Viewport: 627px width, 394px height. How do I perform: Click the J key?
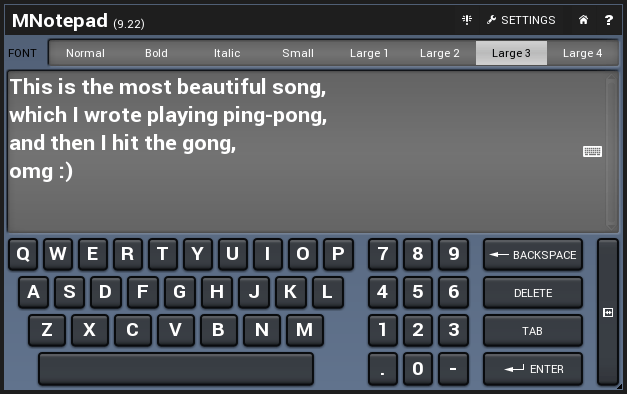[254, 292]
